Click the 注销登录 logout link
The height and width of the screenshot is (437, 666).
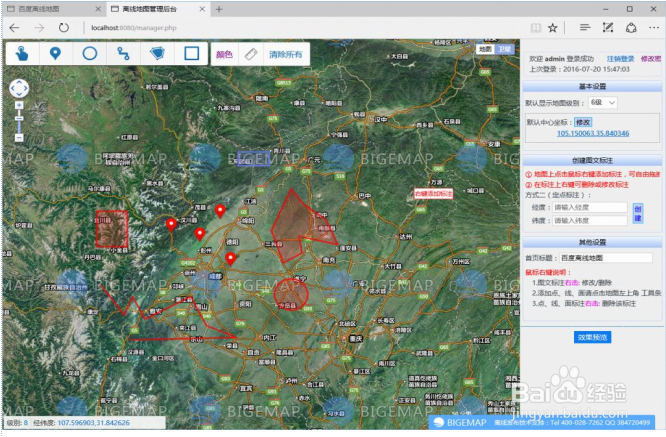(621, 59)
